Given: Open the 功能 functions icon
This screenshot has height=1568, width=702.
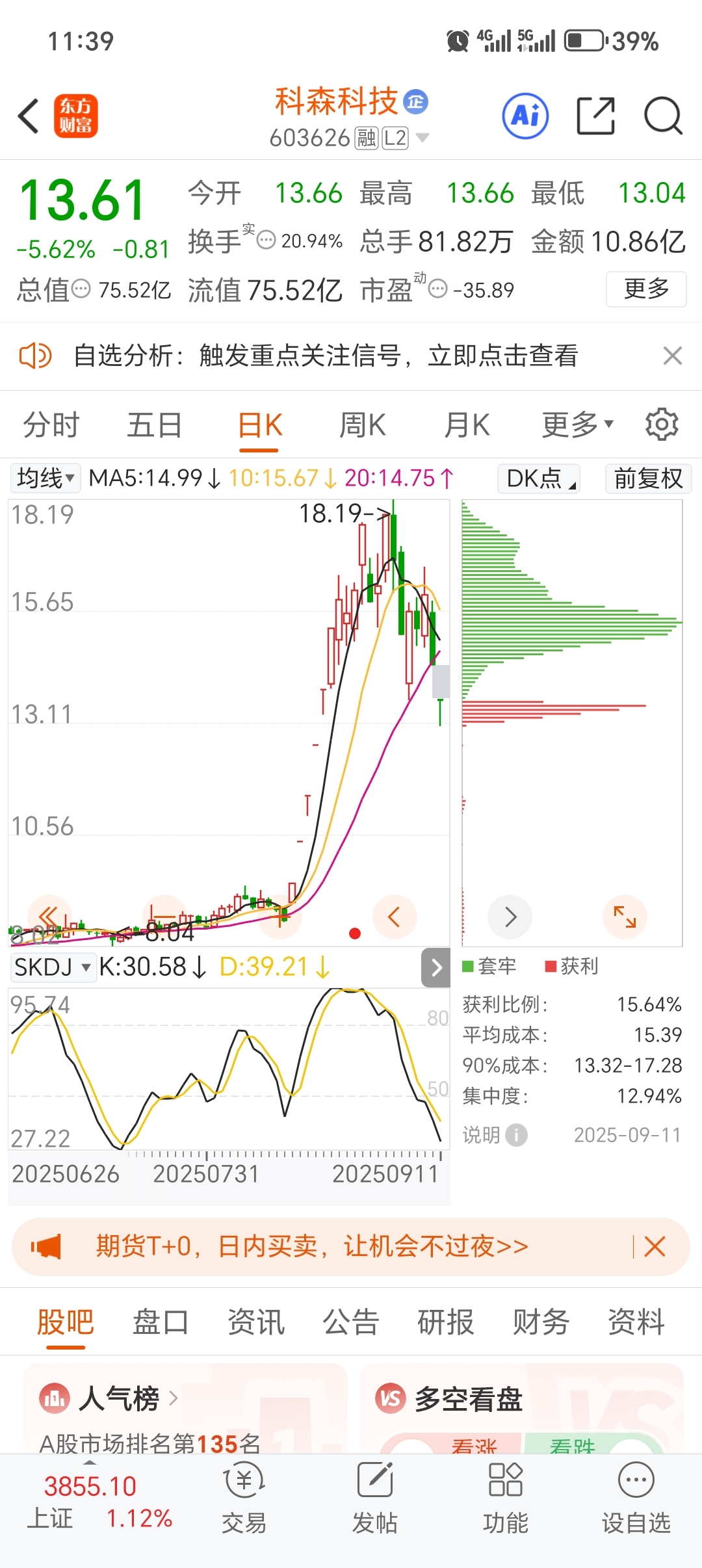Looking at the screenshot, I should pos(506,1480).
